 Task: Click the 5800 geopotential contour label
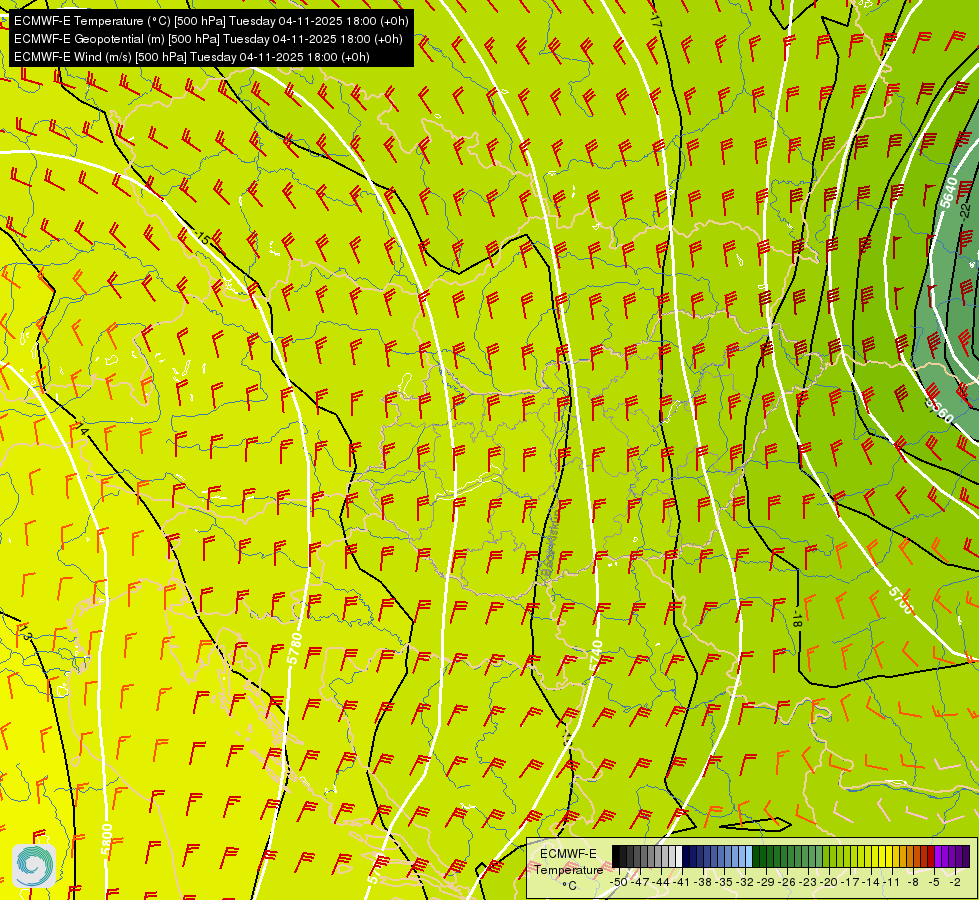(x=107, y=840)
